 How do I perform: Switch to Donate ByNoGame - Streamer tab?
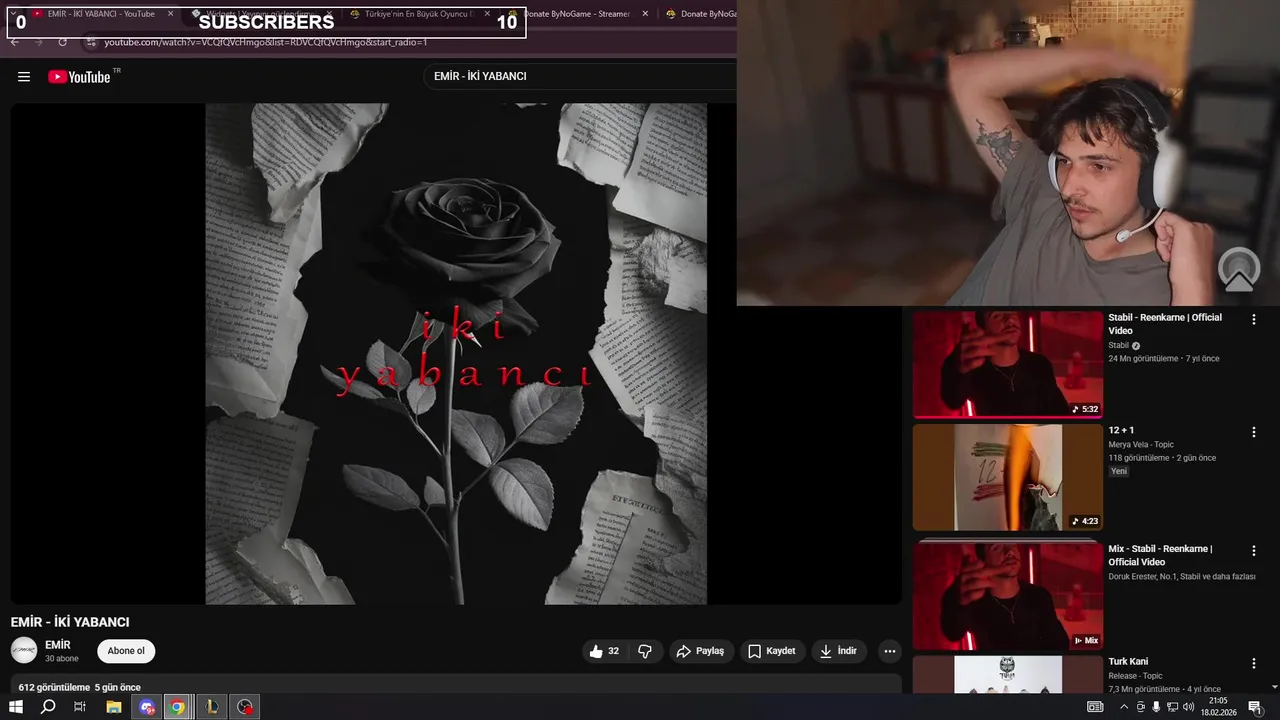pyautogui.click(x=575, y=14)
